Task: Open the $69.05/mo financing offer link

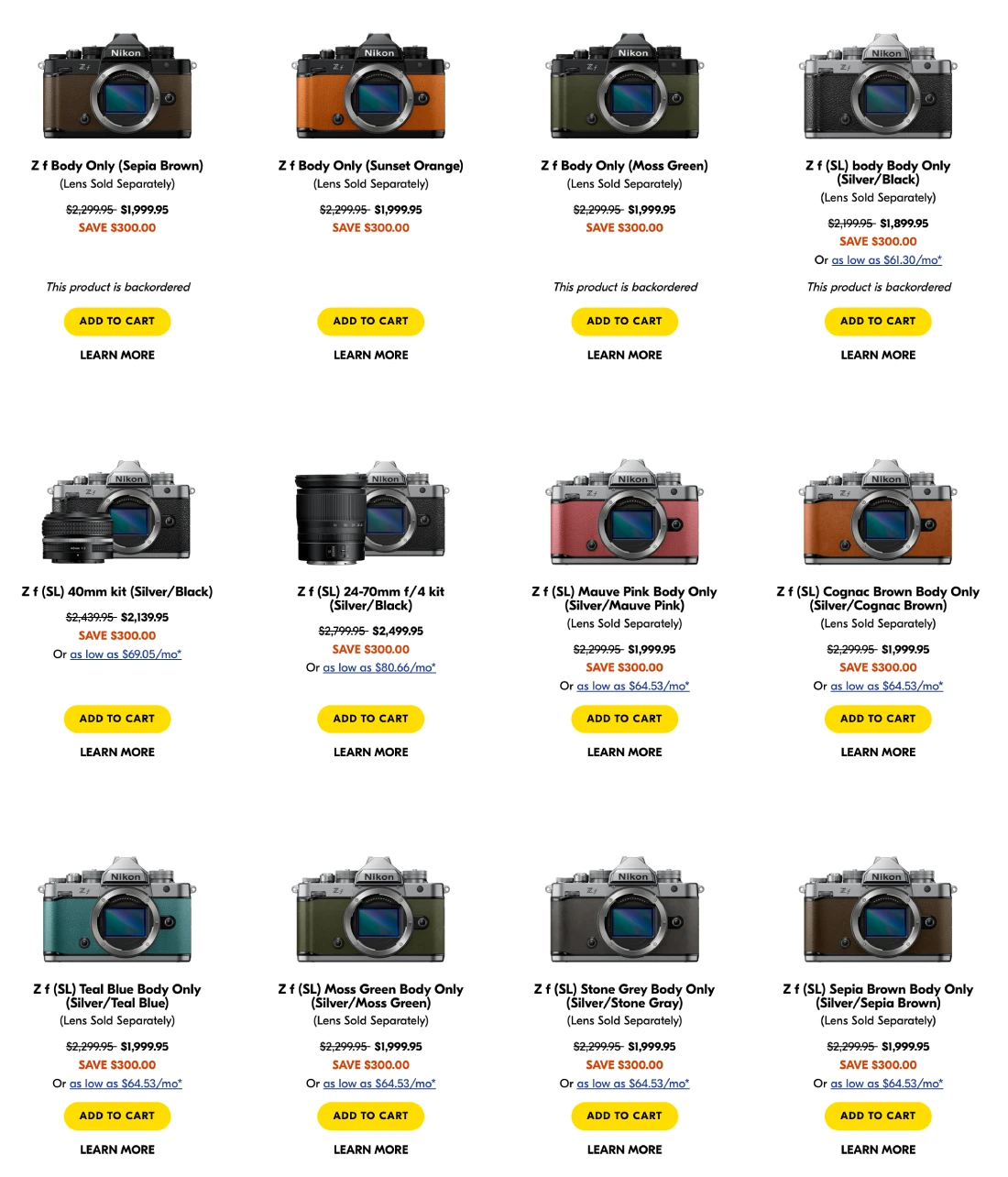Action: 126,654
